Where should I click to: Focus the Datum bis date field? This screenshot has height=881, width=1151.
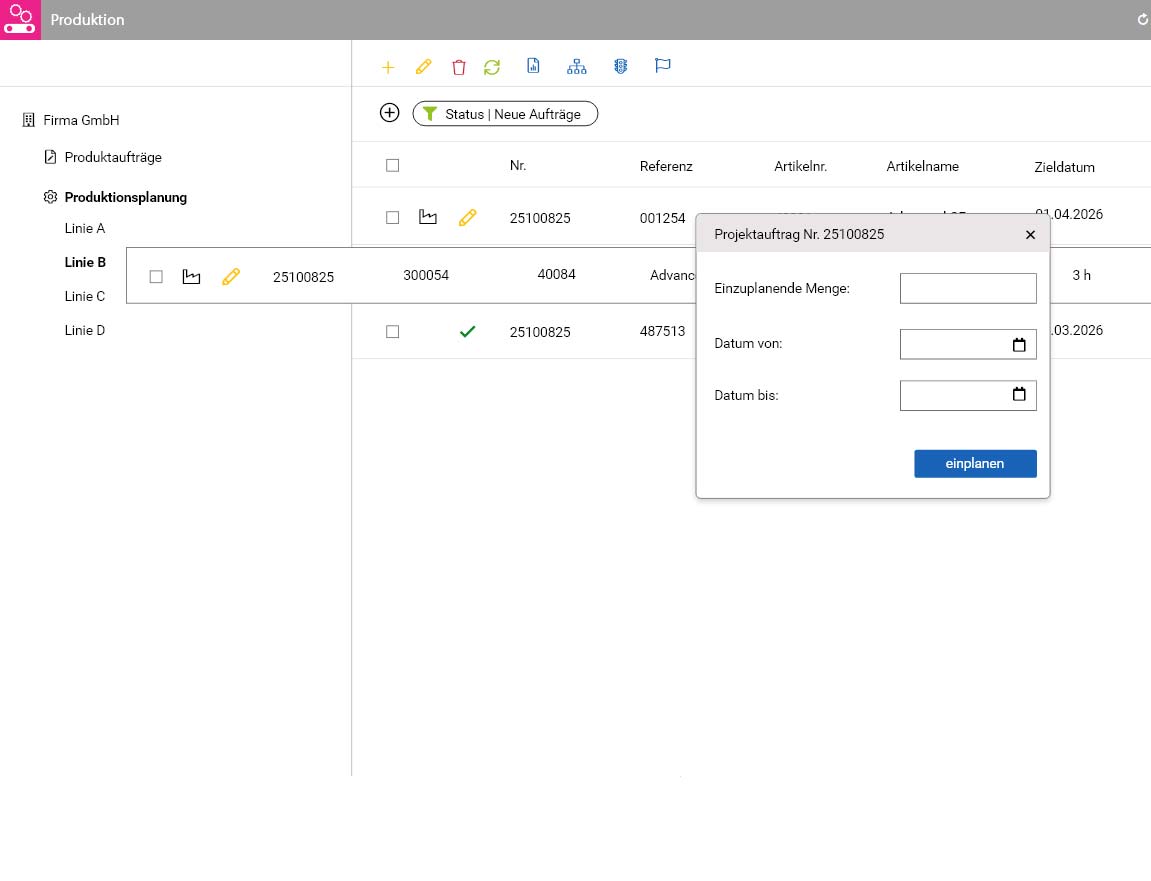(x=967, y=395)
